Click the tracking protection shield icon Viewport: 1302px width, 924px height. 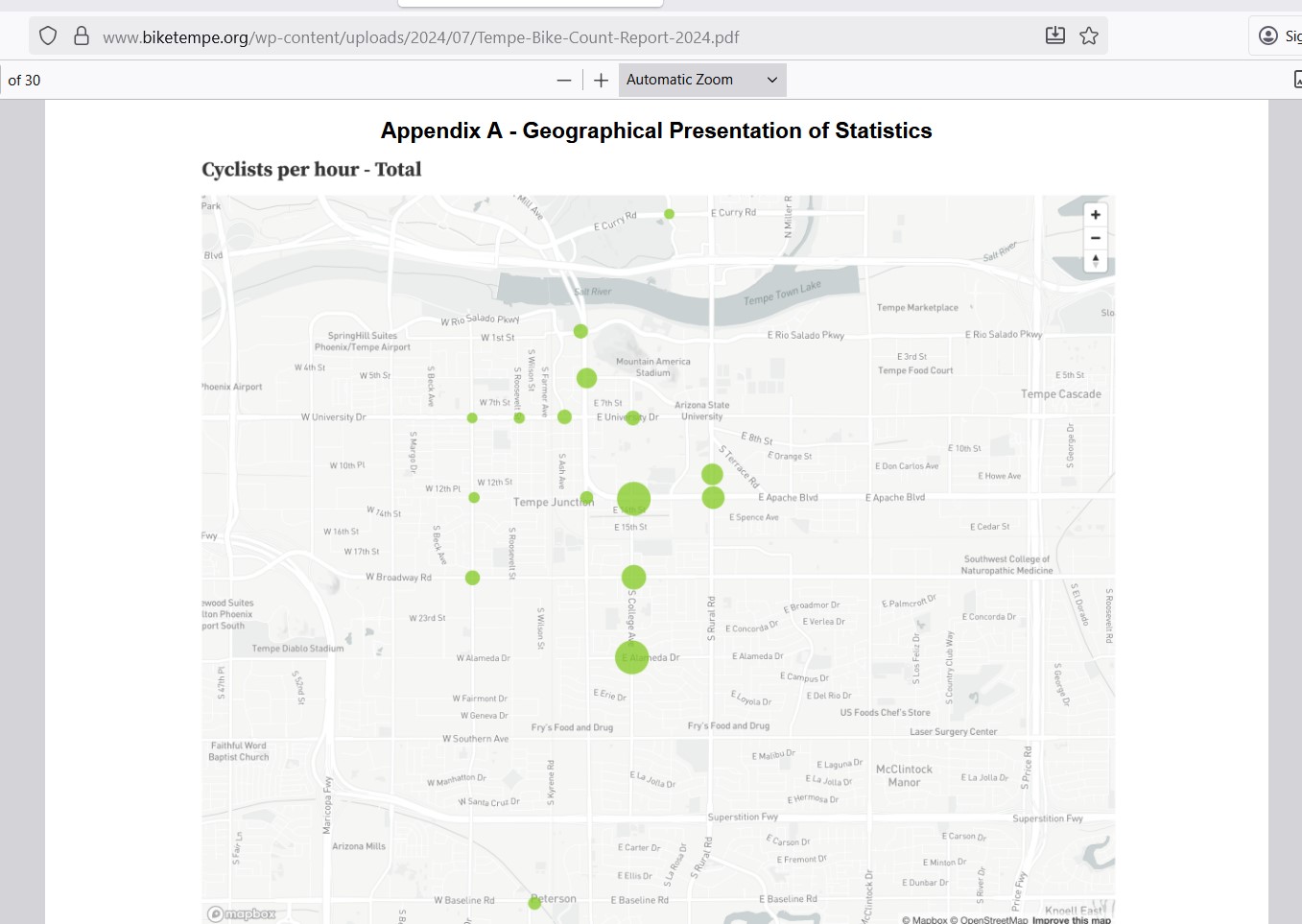[48, 36]
